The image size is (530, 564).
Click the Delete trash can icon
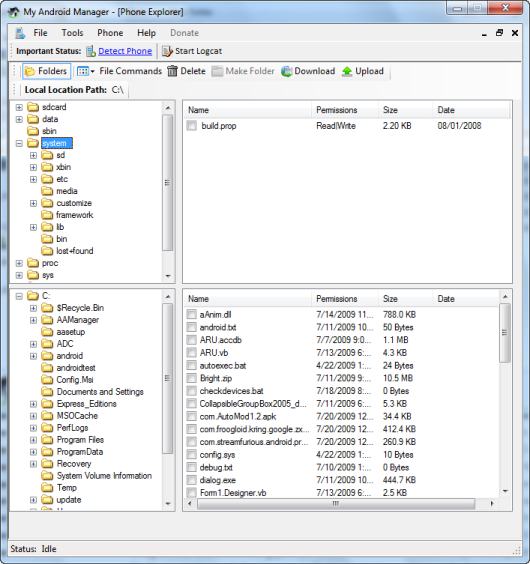[x=172, y=71]
